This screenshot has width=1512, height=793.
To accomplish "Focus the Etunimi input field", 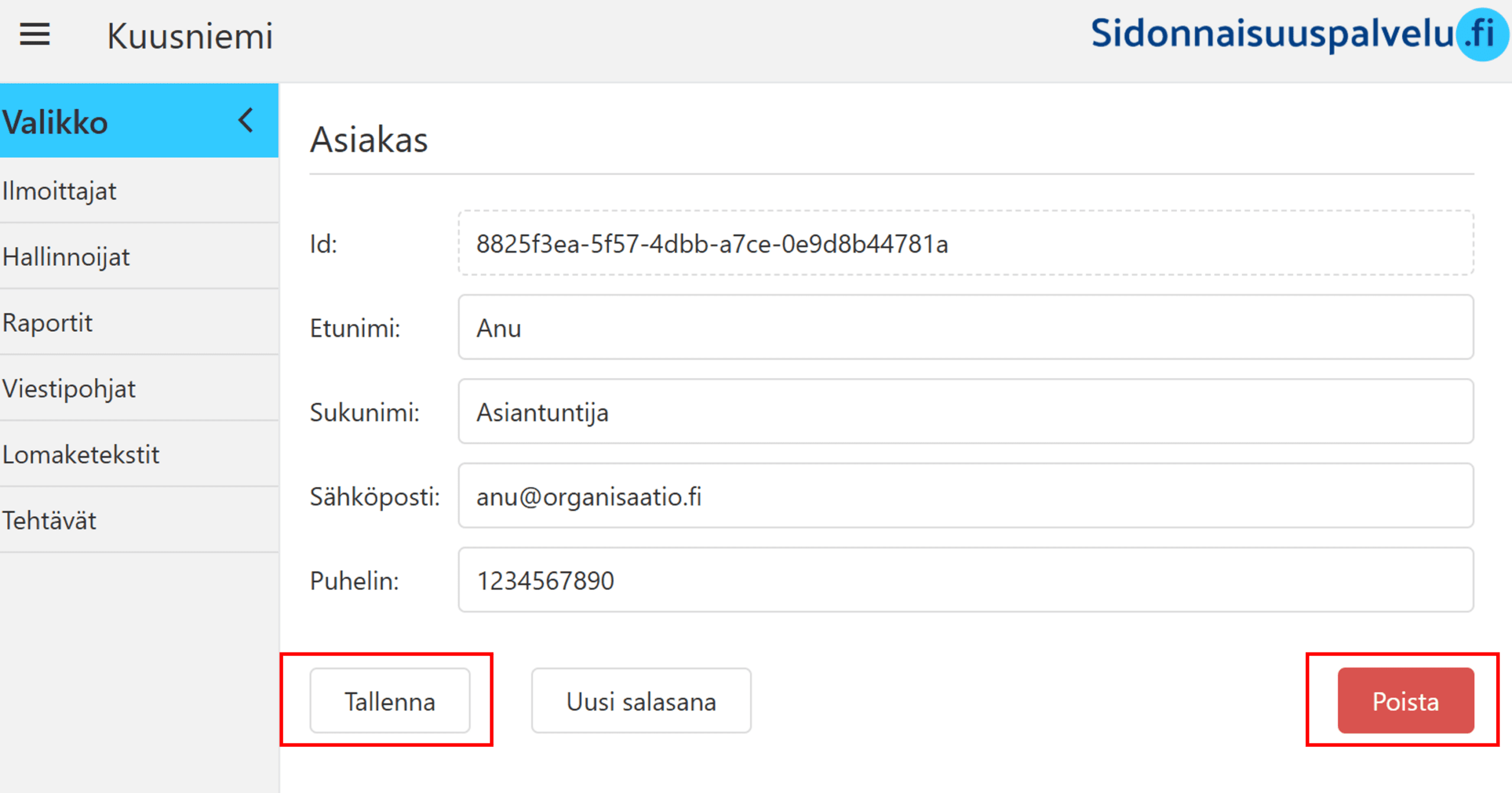I will [965, 328].
